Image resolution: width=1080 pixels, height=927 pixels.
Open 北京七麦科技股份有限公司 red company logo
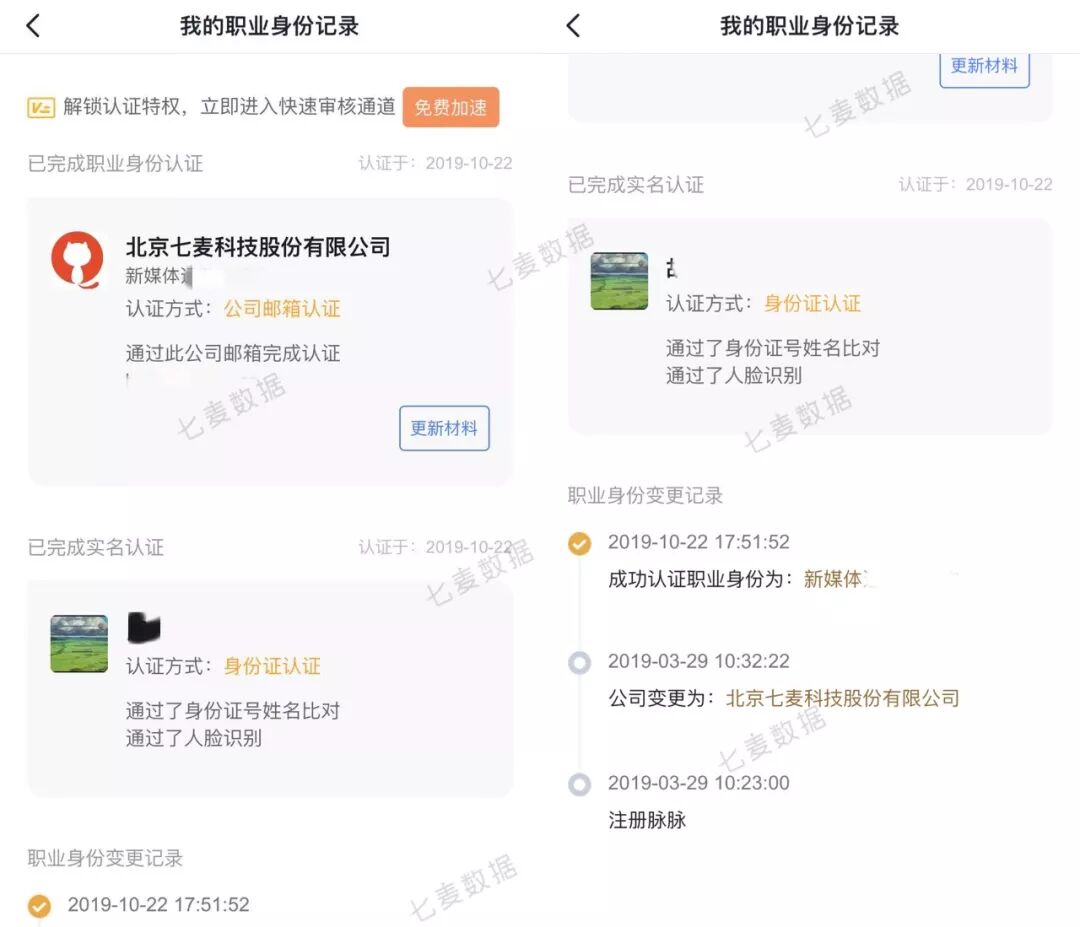(77, 260)
